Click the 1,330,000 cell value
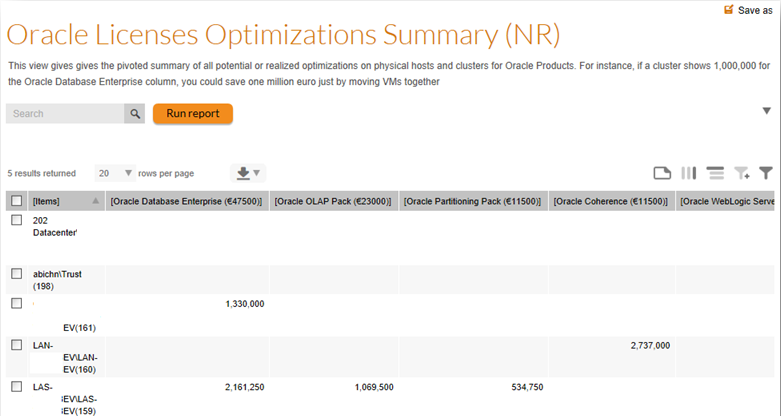The height and width of the screenshot is (416, 781). click(245, 304)
